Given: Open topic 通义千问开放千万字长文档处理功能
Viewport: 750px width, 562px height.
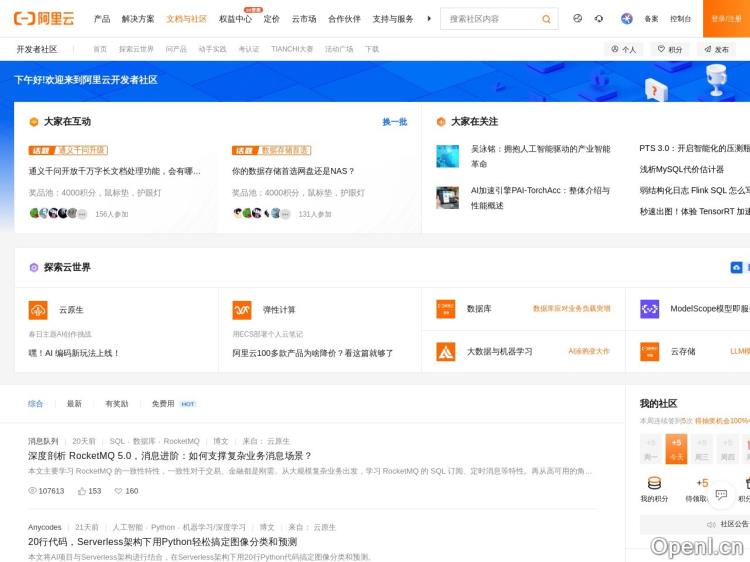Looking at the screenshot, I should coord(114,171).
